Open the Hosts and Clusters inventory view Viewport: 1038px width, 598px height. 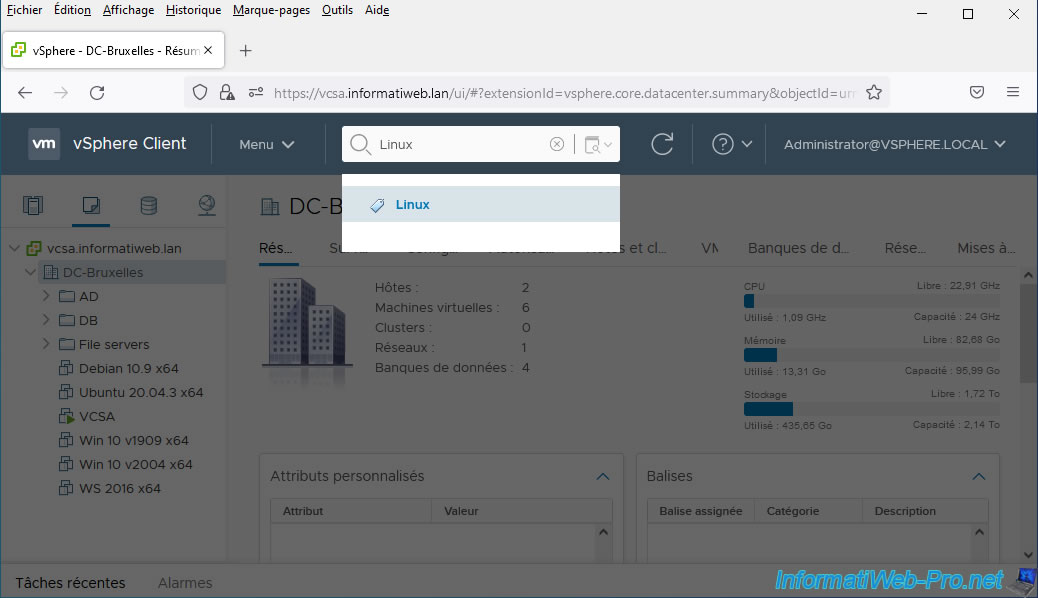pyautogui.click(x=33, y=206)
